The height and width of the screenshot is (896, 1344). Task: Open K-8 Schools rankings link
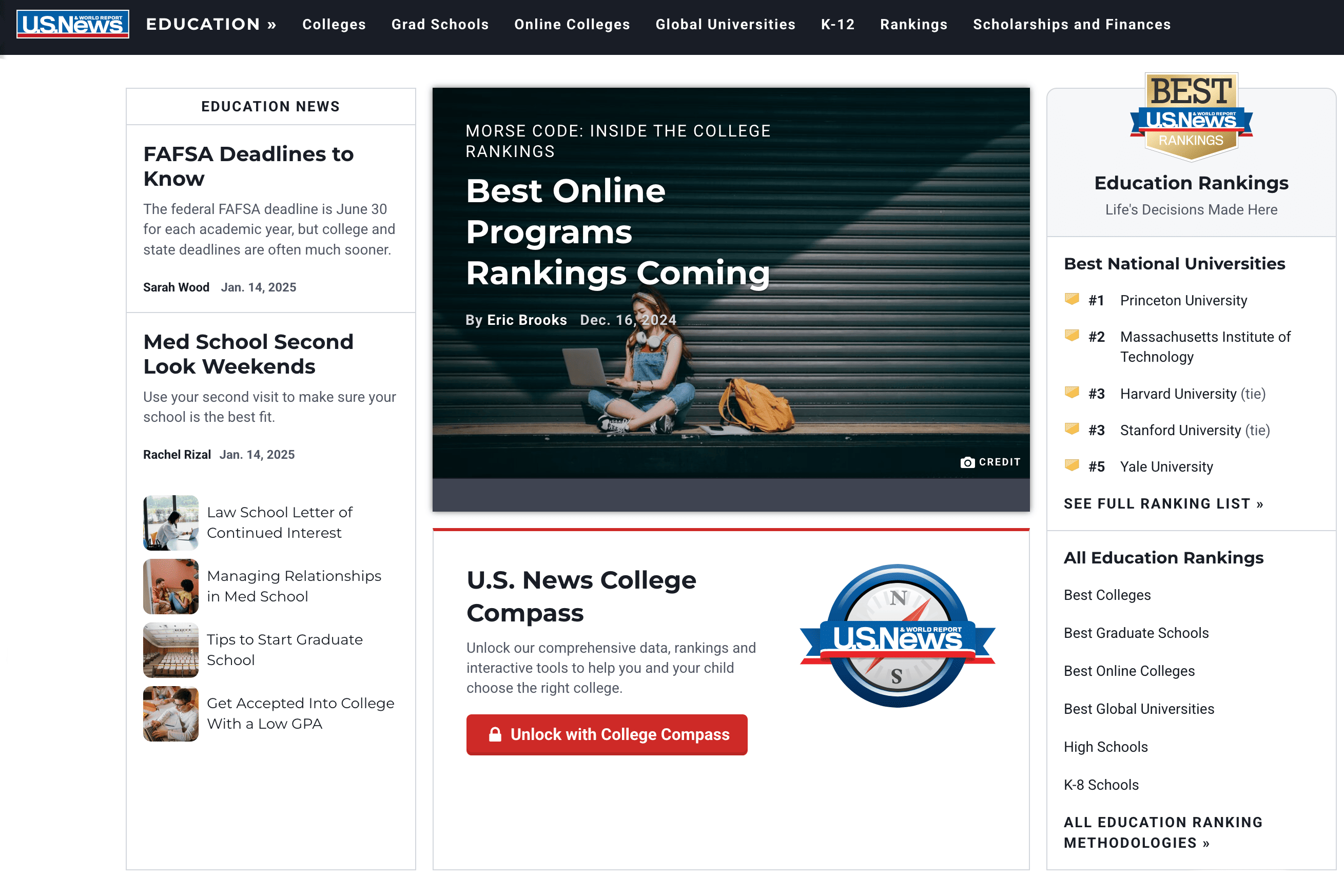click(1101, 785)
